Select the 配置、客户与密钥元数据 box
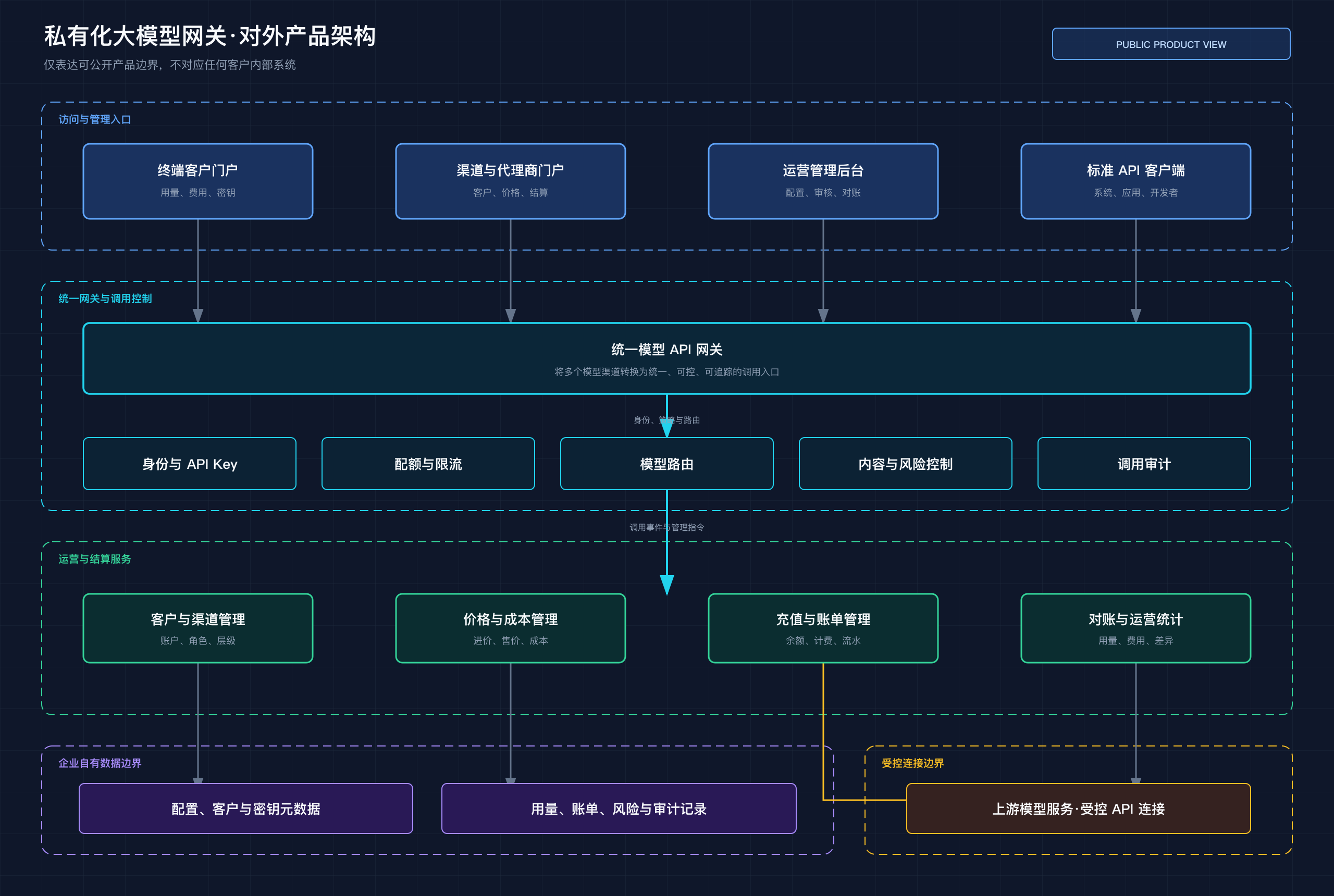The image size is (1334, 896). pyautogui.click(x=246, y=808)
